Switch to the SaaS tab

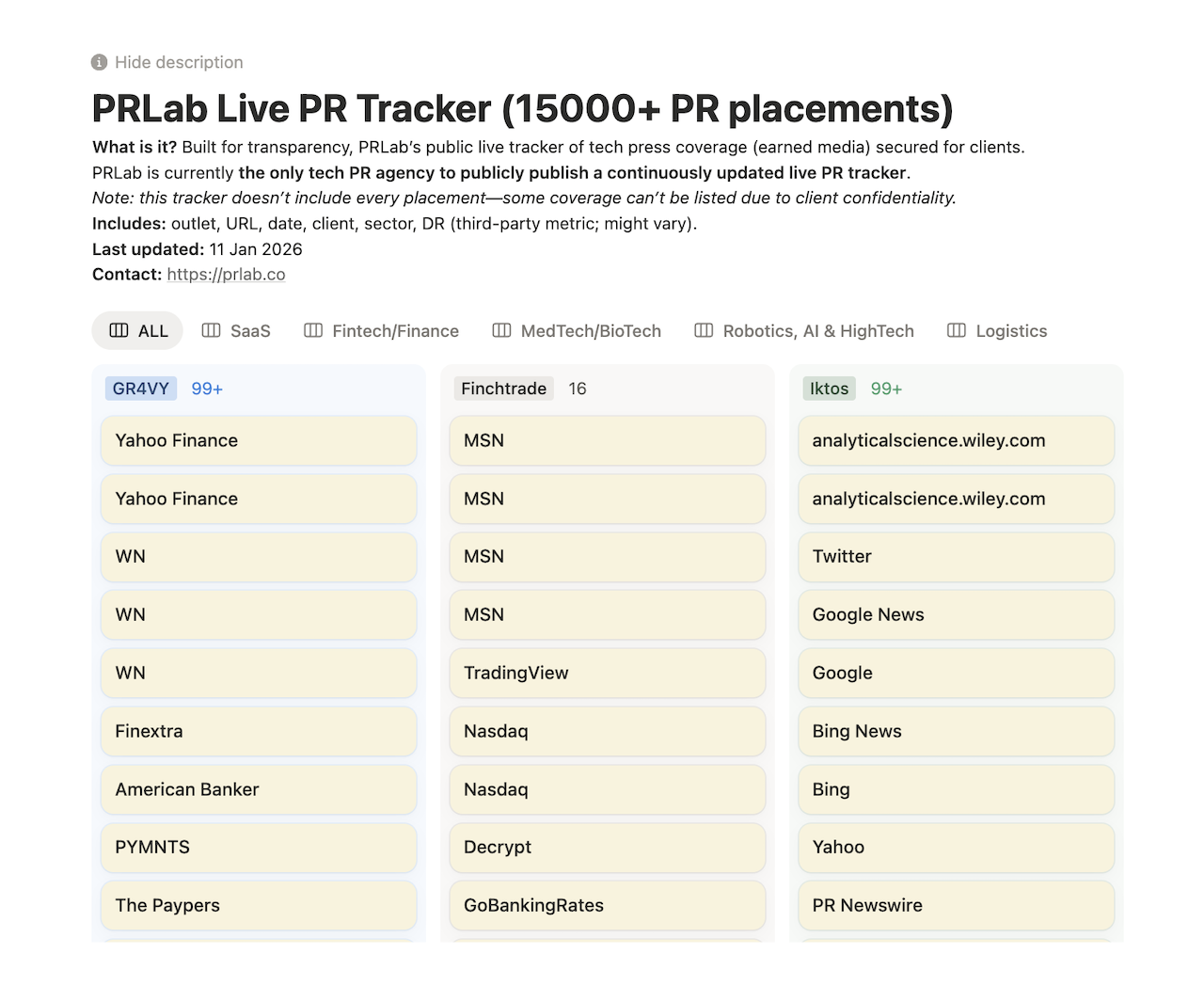pyautogui.click(x=236, y=331)
